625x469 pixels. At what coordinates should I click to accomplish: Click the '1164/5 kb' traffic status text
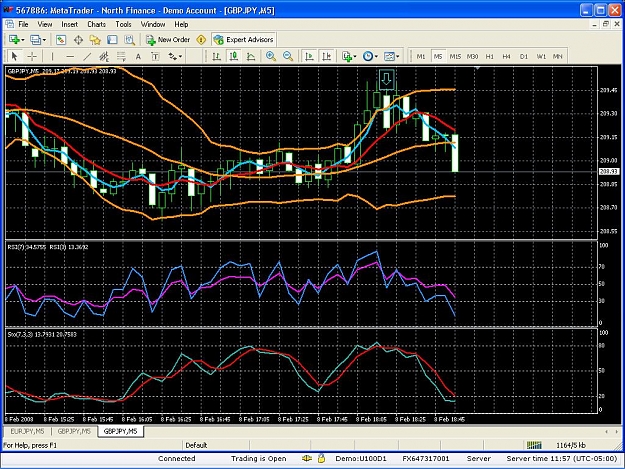point(571,445)
